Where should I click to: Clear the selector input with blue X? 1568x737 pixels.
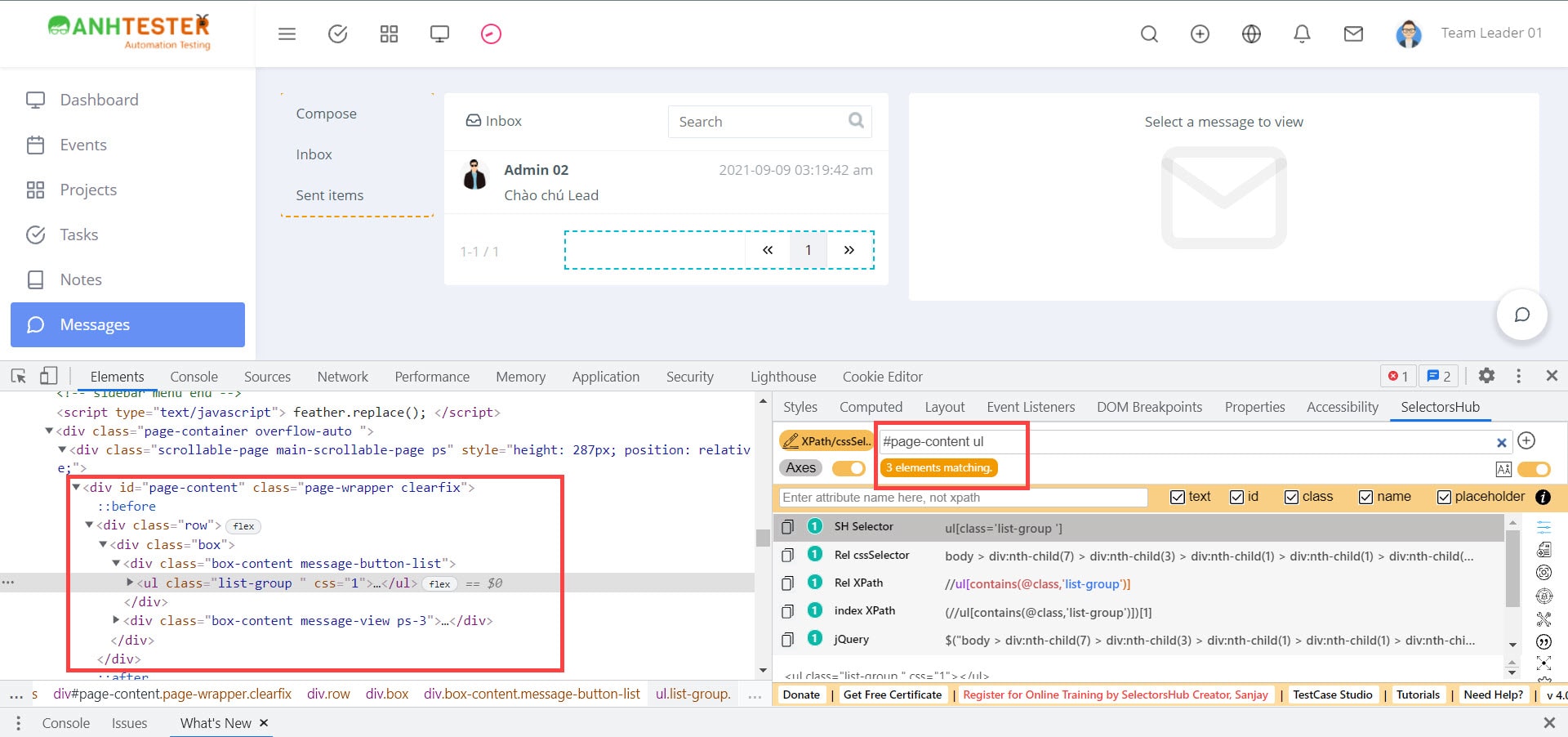(x=1501, y=442)
